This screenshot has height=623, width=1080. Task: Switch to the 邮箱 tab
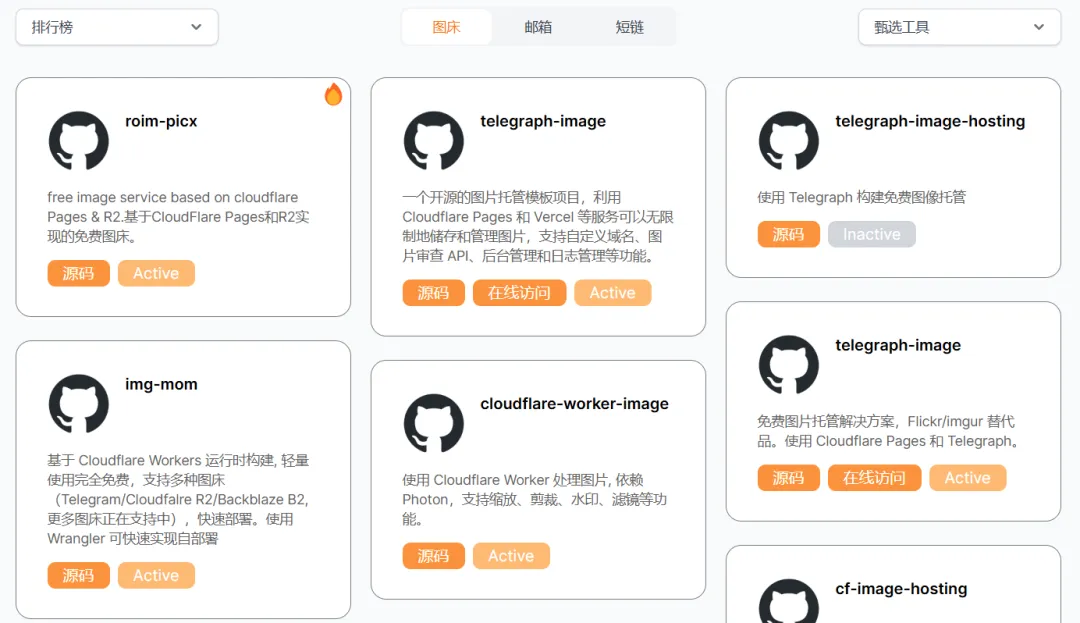pyautogui.click(x=538, y=28)
